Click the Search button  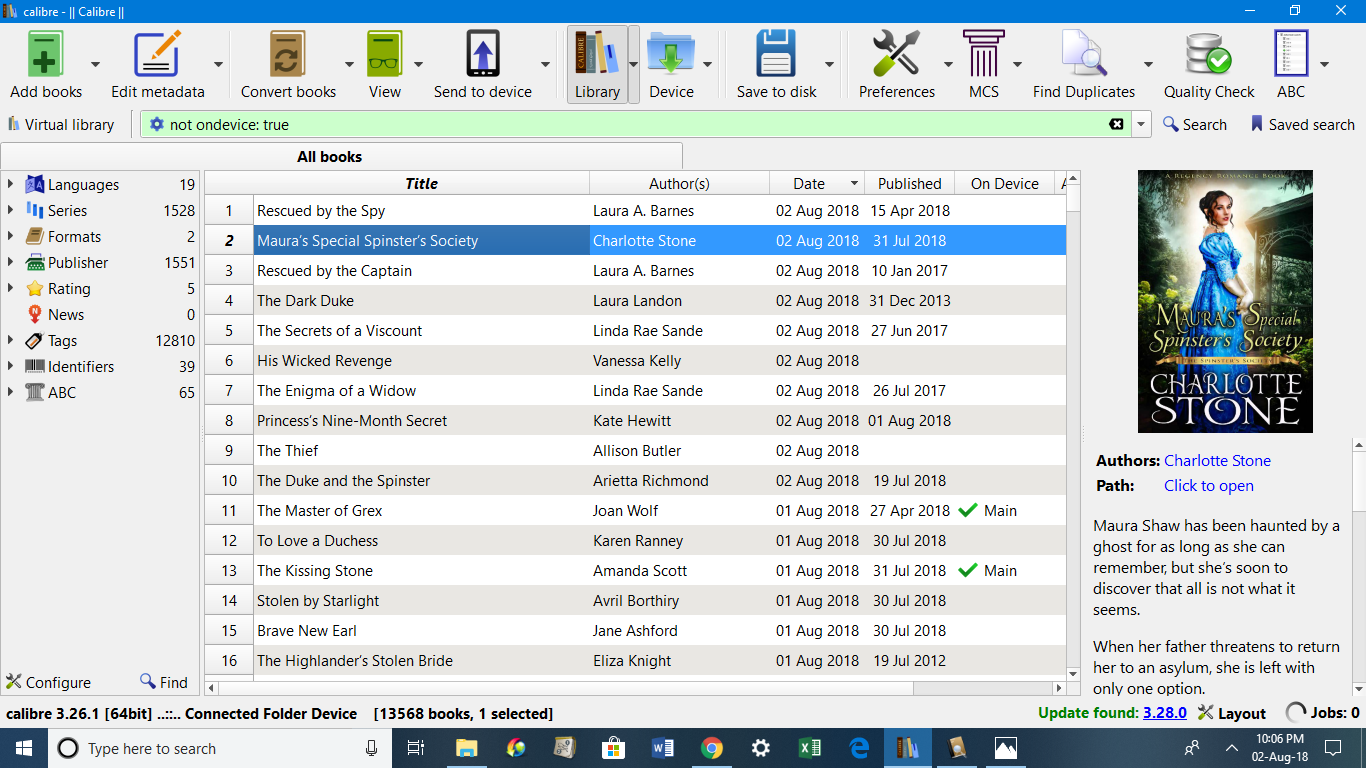click(1194, 125)
